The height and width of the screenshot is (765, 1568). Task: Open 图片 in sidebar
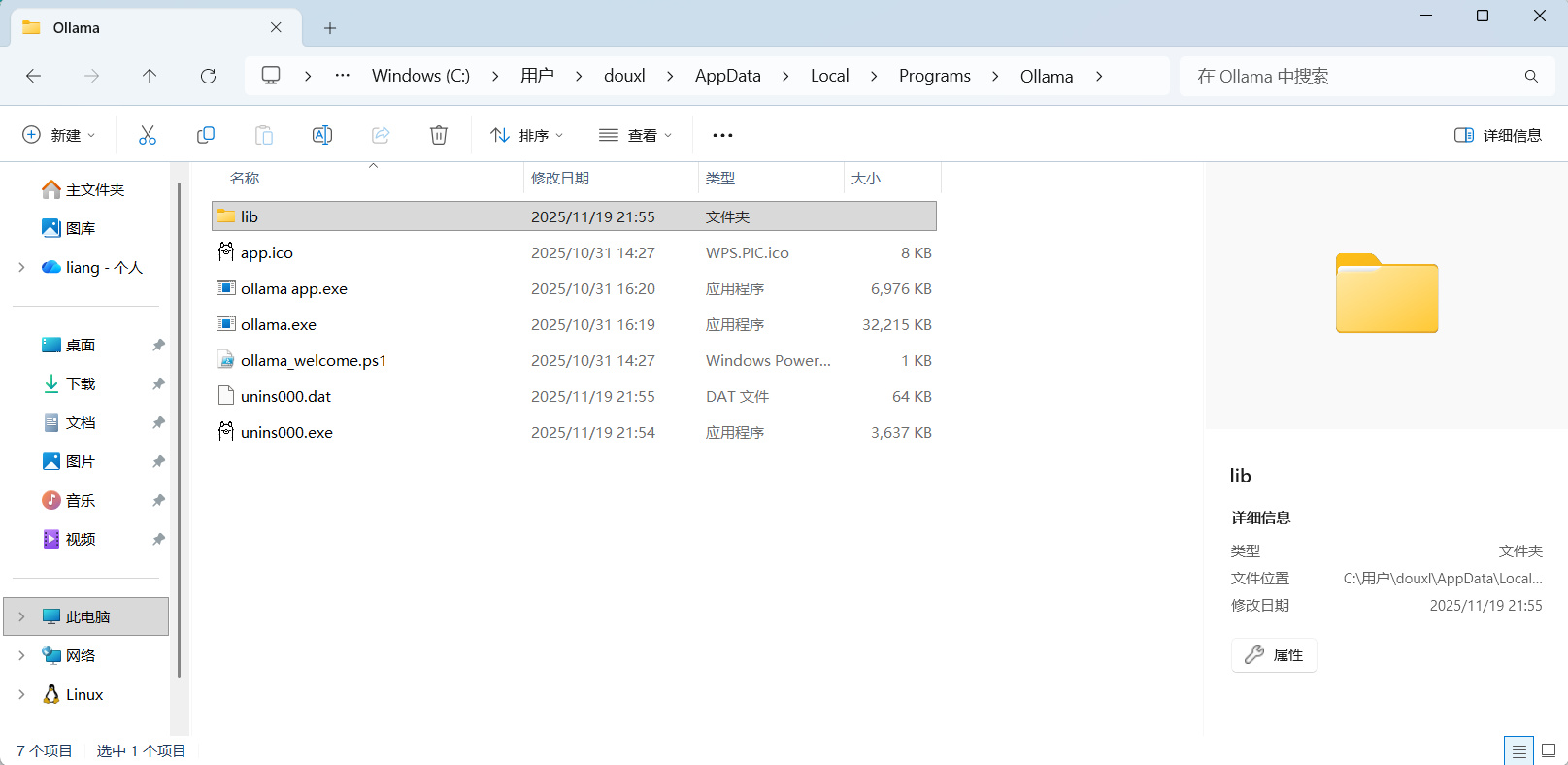coord(69,461)
